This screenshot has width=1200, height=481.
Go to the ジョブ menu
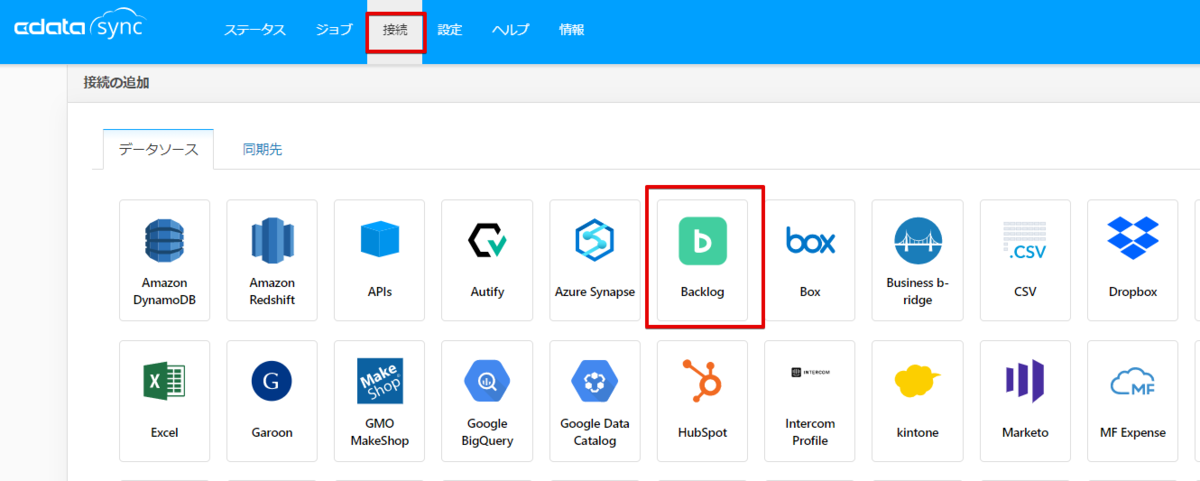(x=334, y=30)
